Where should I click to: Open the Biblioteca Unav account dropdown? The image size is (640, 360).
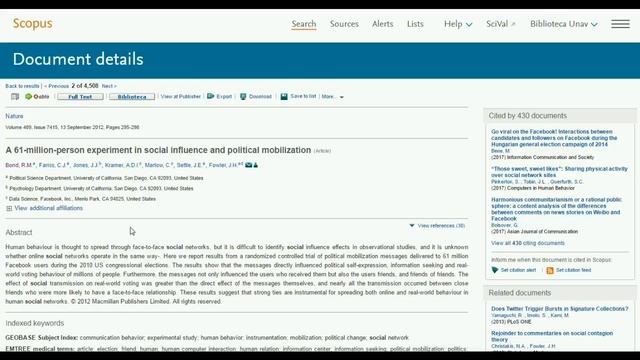[x=564, y=24]
